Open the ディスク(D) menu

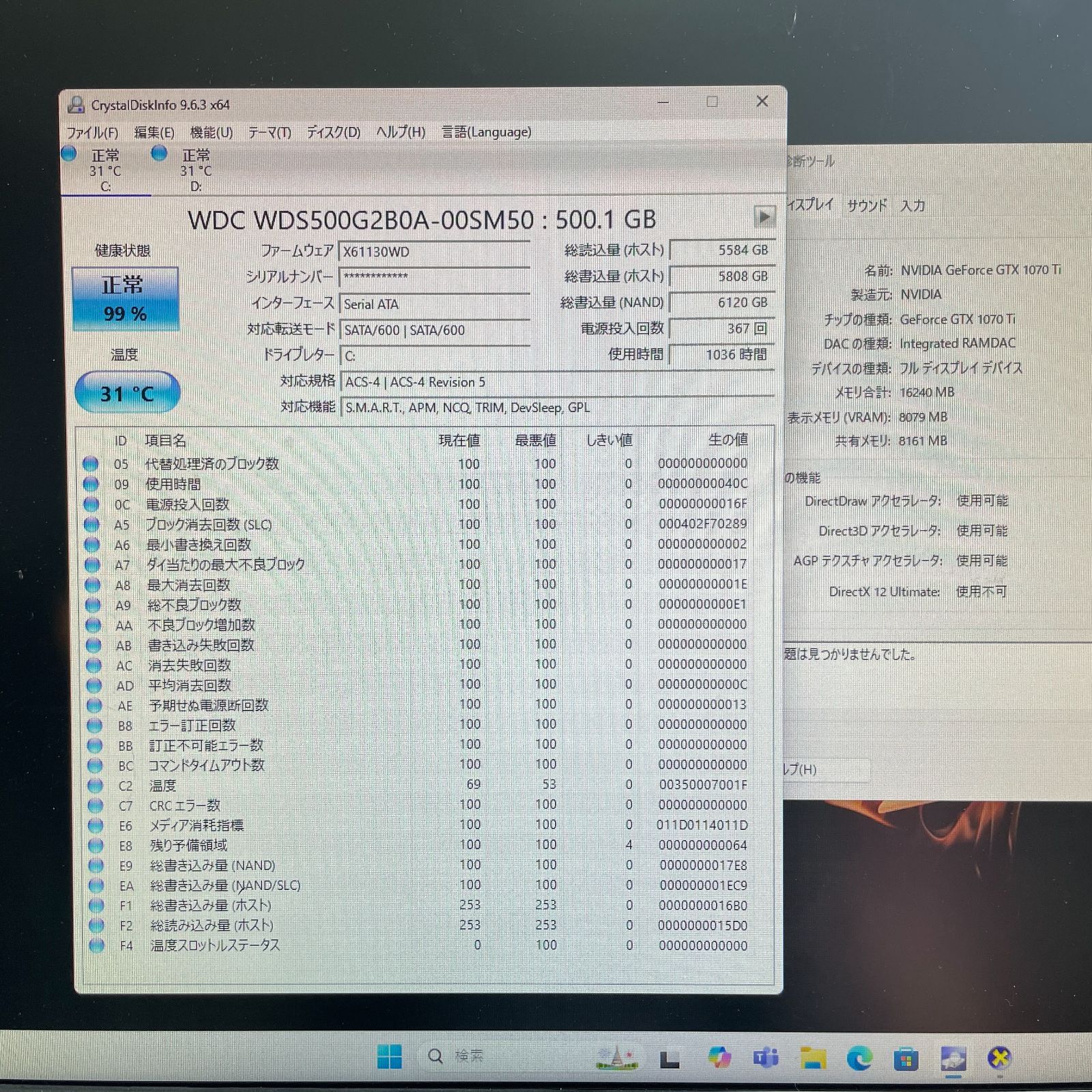tap(333, 132)
